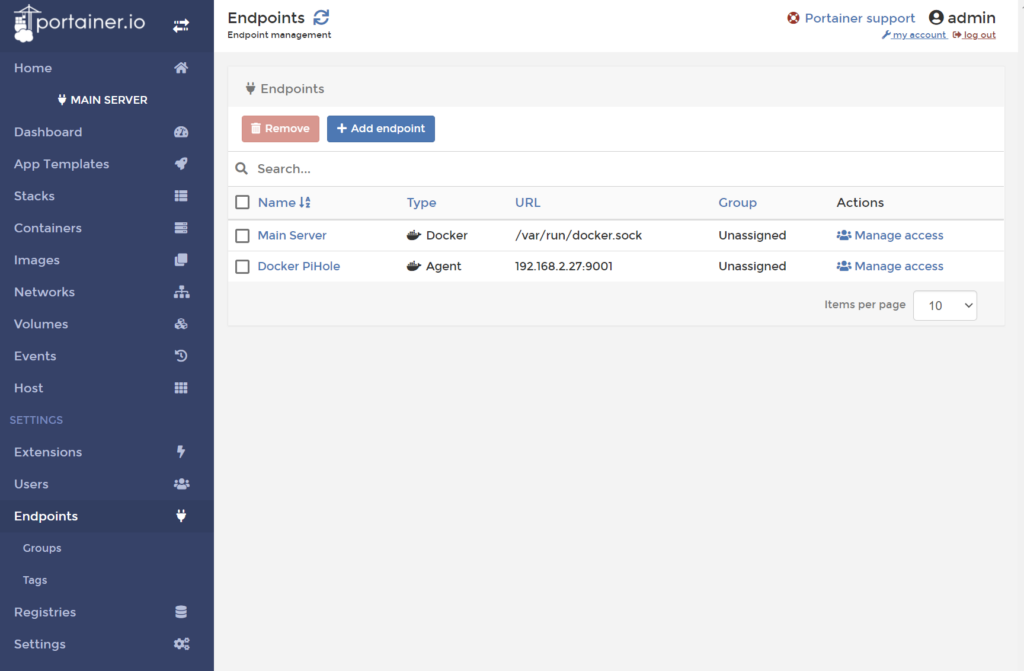The height and width of the screenshot is (671, 1024).
Task: Collapse the sidebar with the arrows toggle icon
Action: point(181,25)
